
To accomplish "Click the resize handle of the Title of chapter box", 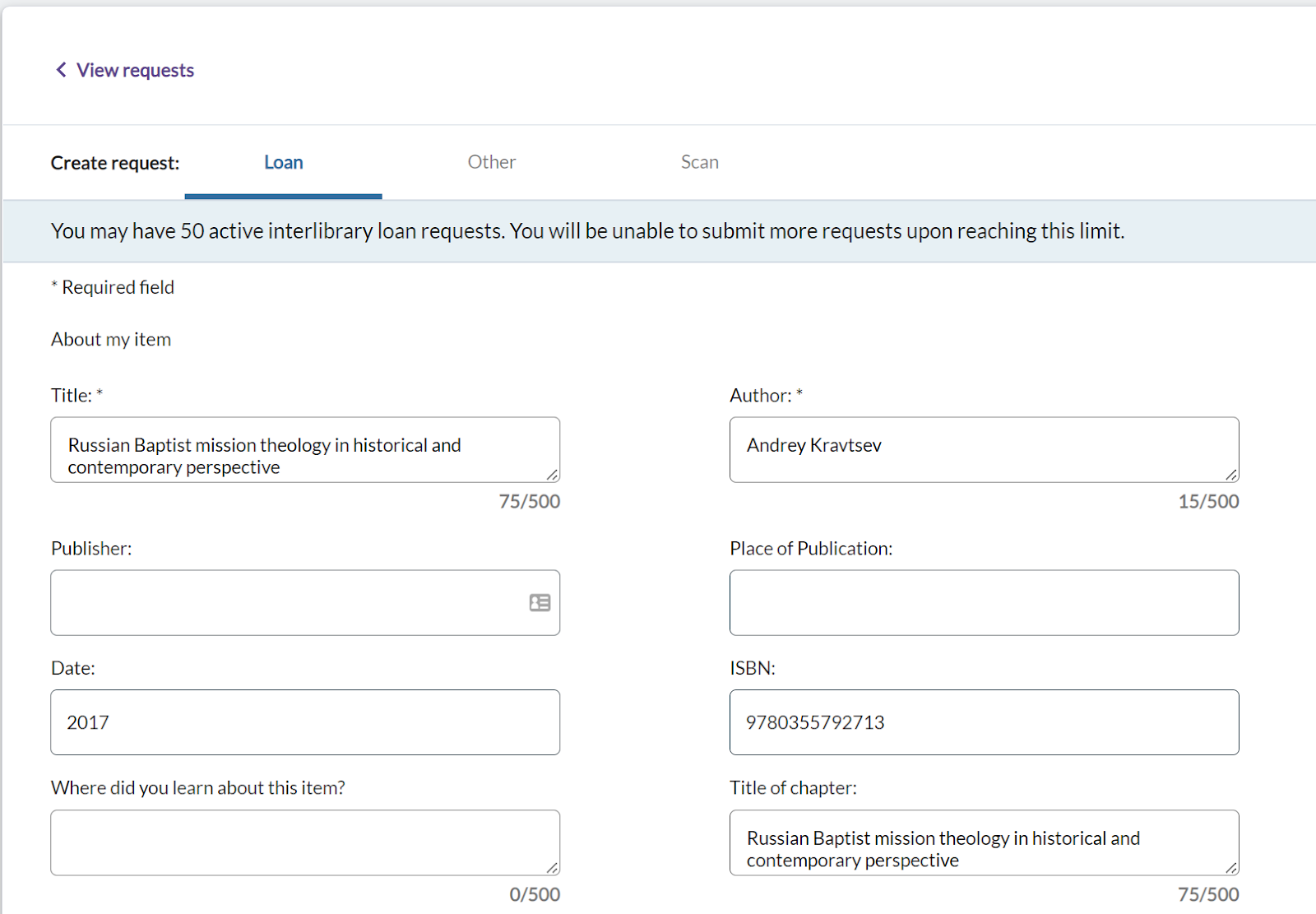I will click(1231, 868).
